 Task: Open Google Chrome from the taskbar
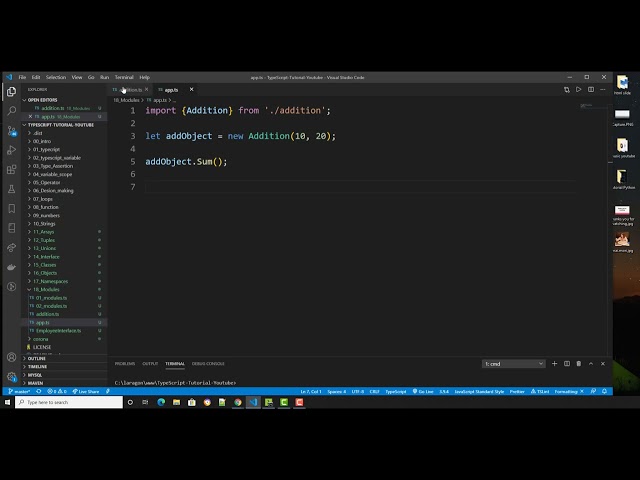238,402
